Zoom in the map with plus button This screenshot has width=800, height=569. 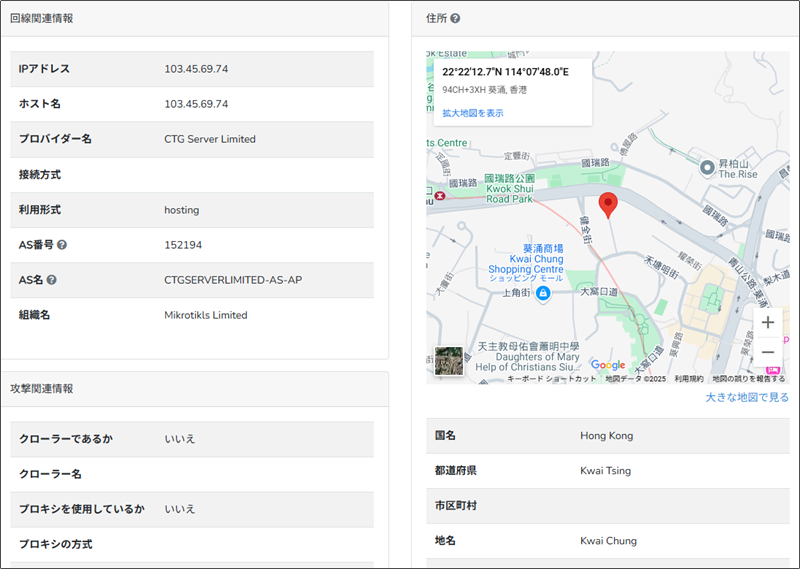click(x=768, y=322)
